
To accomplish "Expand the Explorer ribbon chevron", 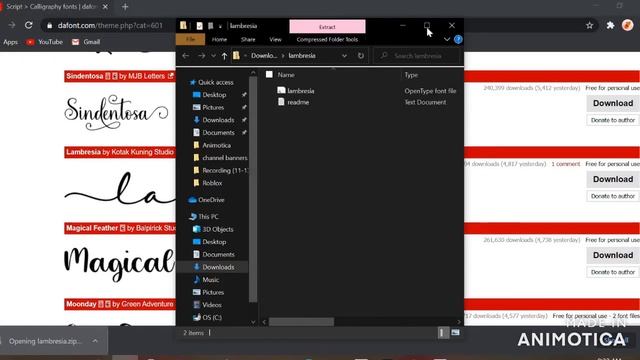I will click(x=447, y=40).
